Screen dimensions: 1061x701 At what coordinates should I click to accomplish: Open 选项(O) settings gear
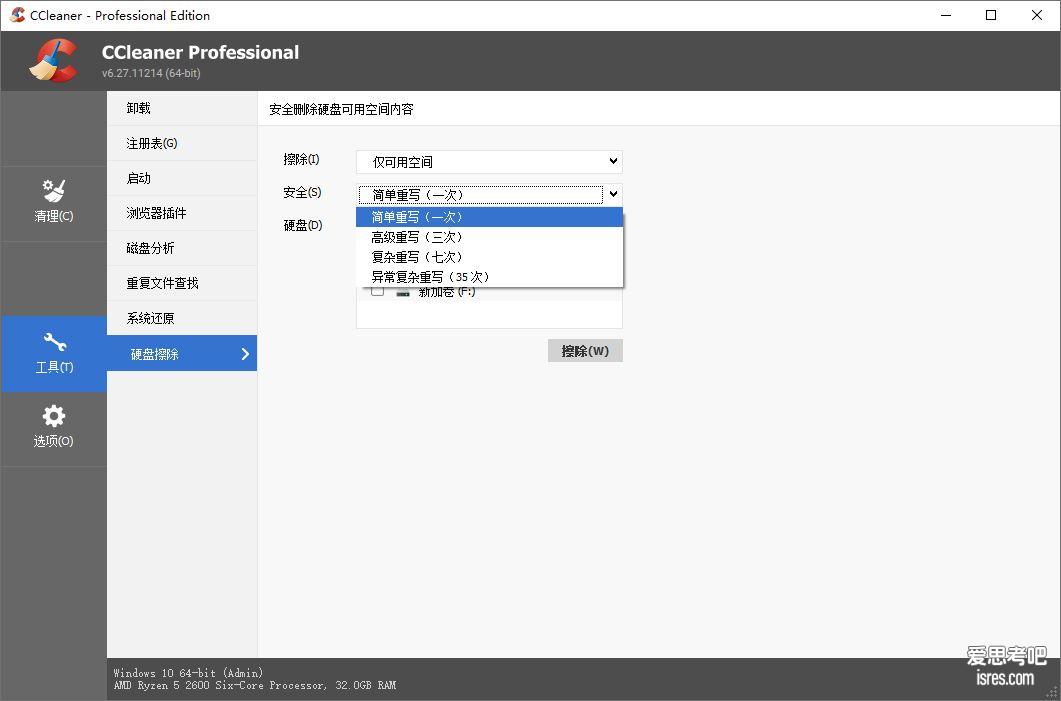point(53,428)
